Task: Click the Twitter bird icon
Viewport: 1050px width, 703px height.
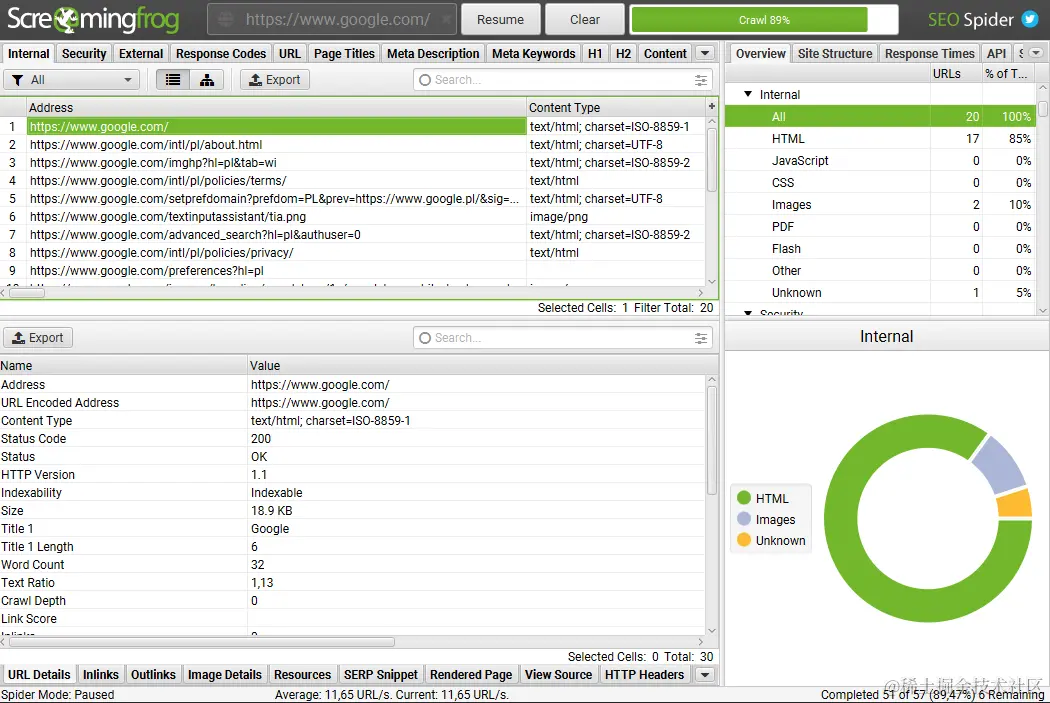Action: pos(1030,19)
